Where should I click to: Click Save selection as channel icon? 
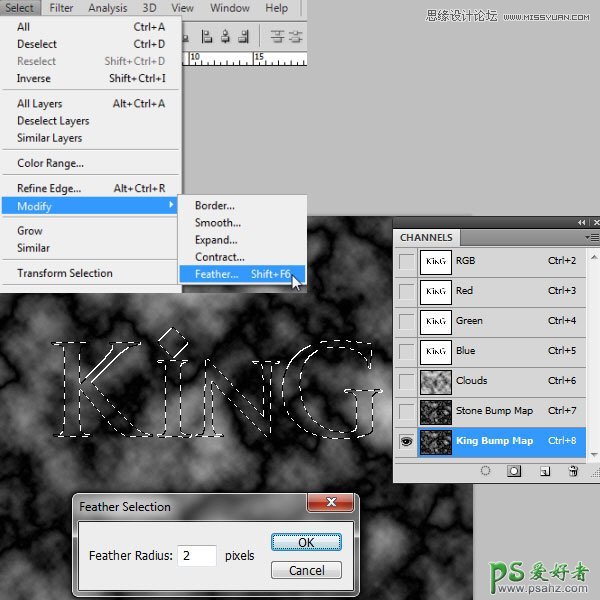[x=514, y=471]
